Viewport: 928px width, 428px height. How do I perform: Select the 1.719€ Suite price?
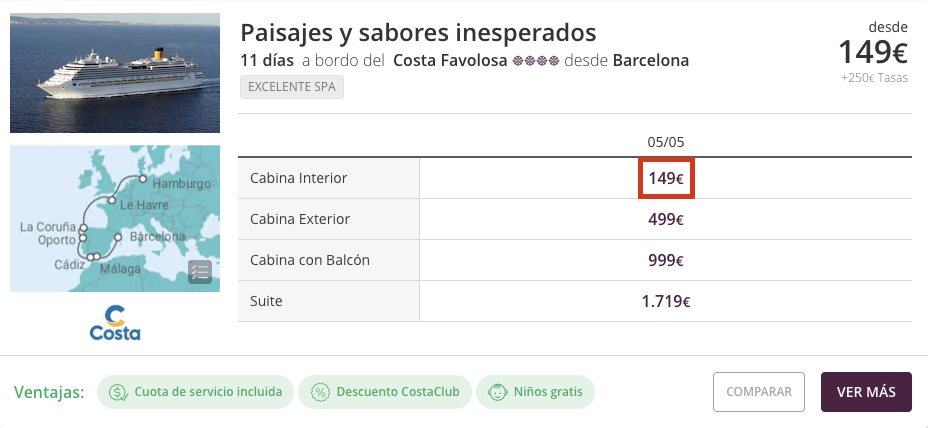click(x=666, y=302)
